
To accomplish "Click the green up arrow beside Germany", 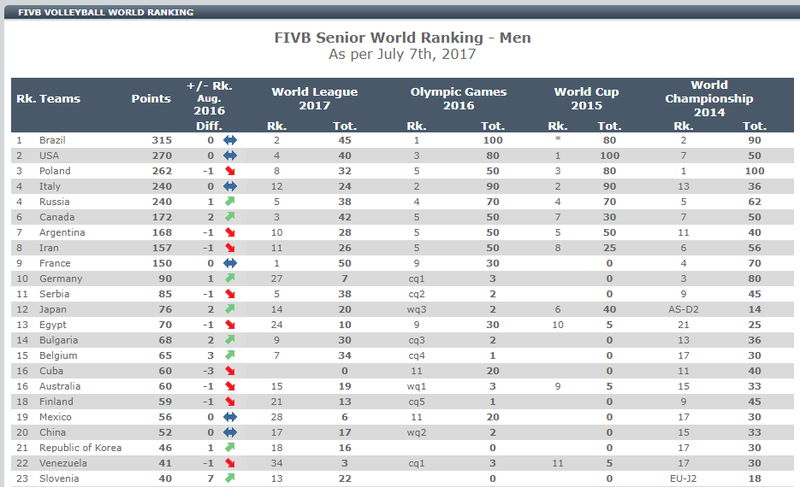I will tap(230, 278).
